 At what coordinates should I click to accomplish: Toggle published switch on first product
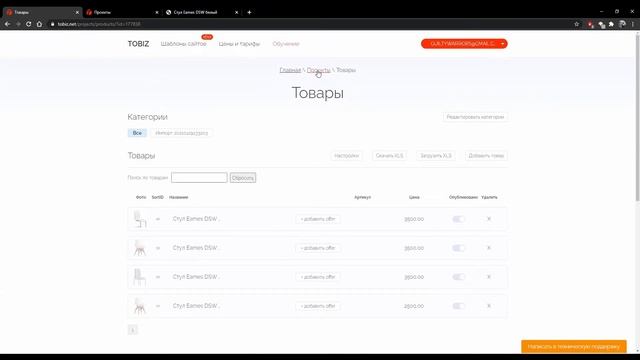[x=458, y=219]
